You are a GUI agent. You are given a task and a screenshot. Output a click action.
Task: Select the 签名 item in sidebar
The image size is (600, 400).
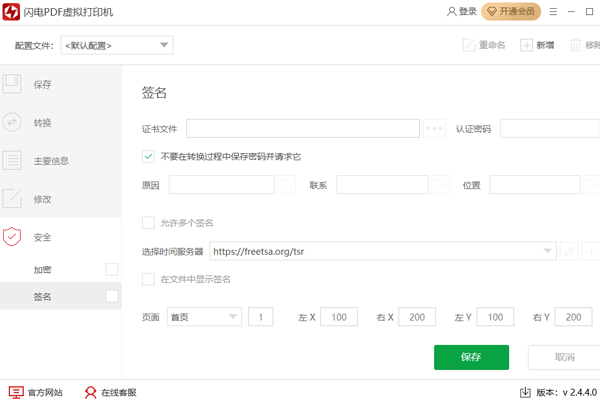pyautogui.click(x=43, y=297)
